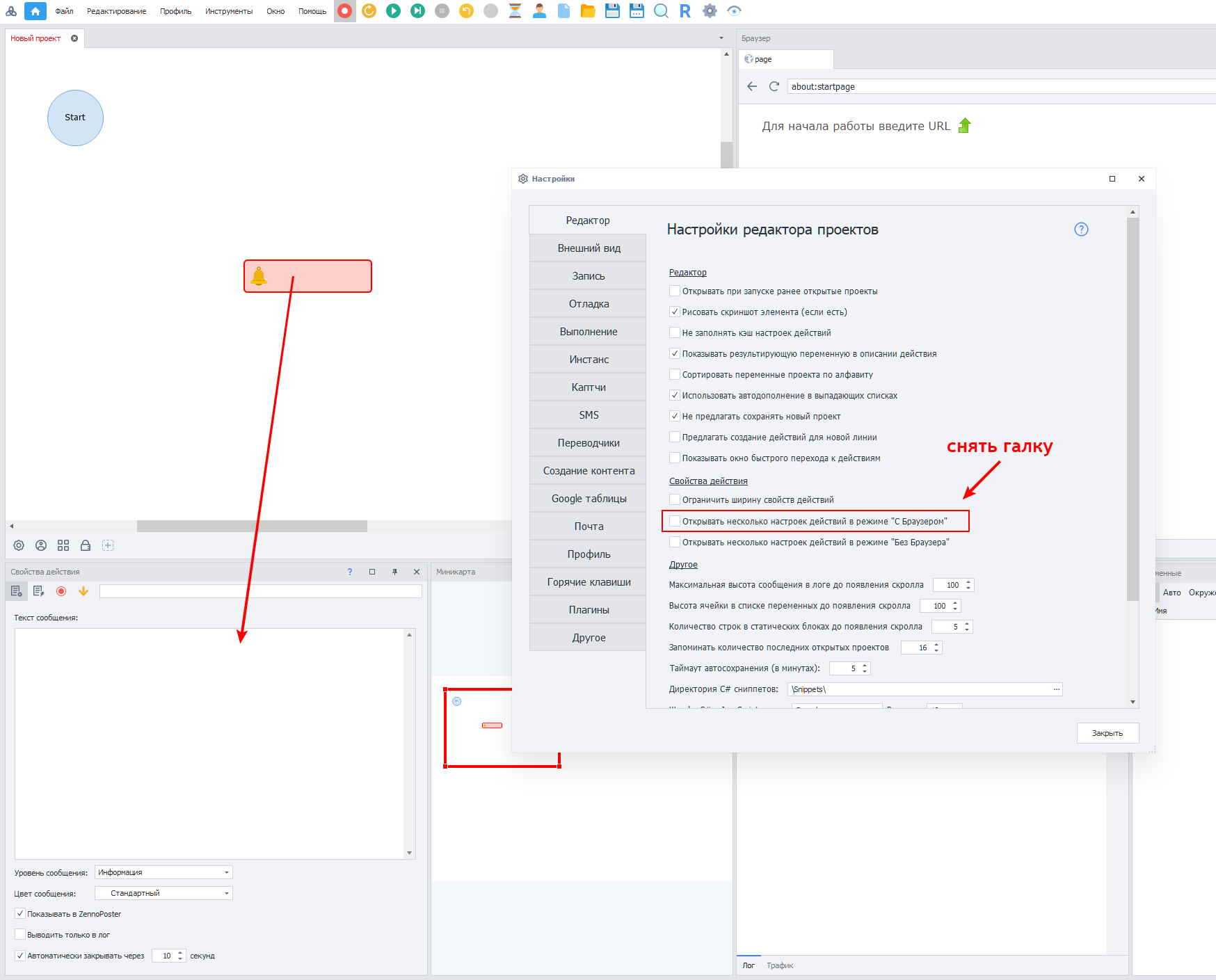Click the orange down arrow in action properties
This screenshot has width=1216, height=980.
click(83, 591)
